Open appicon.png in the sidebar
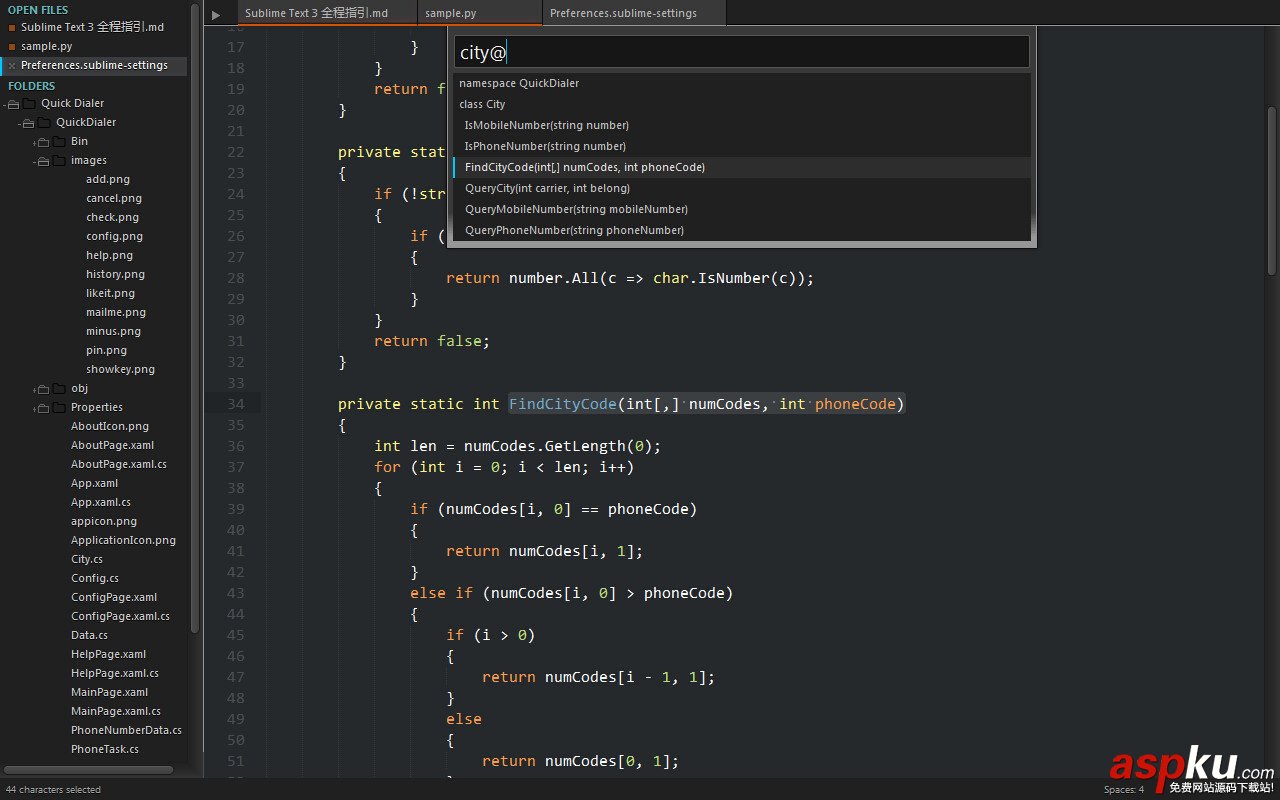 click(x=104, y=521)
